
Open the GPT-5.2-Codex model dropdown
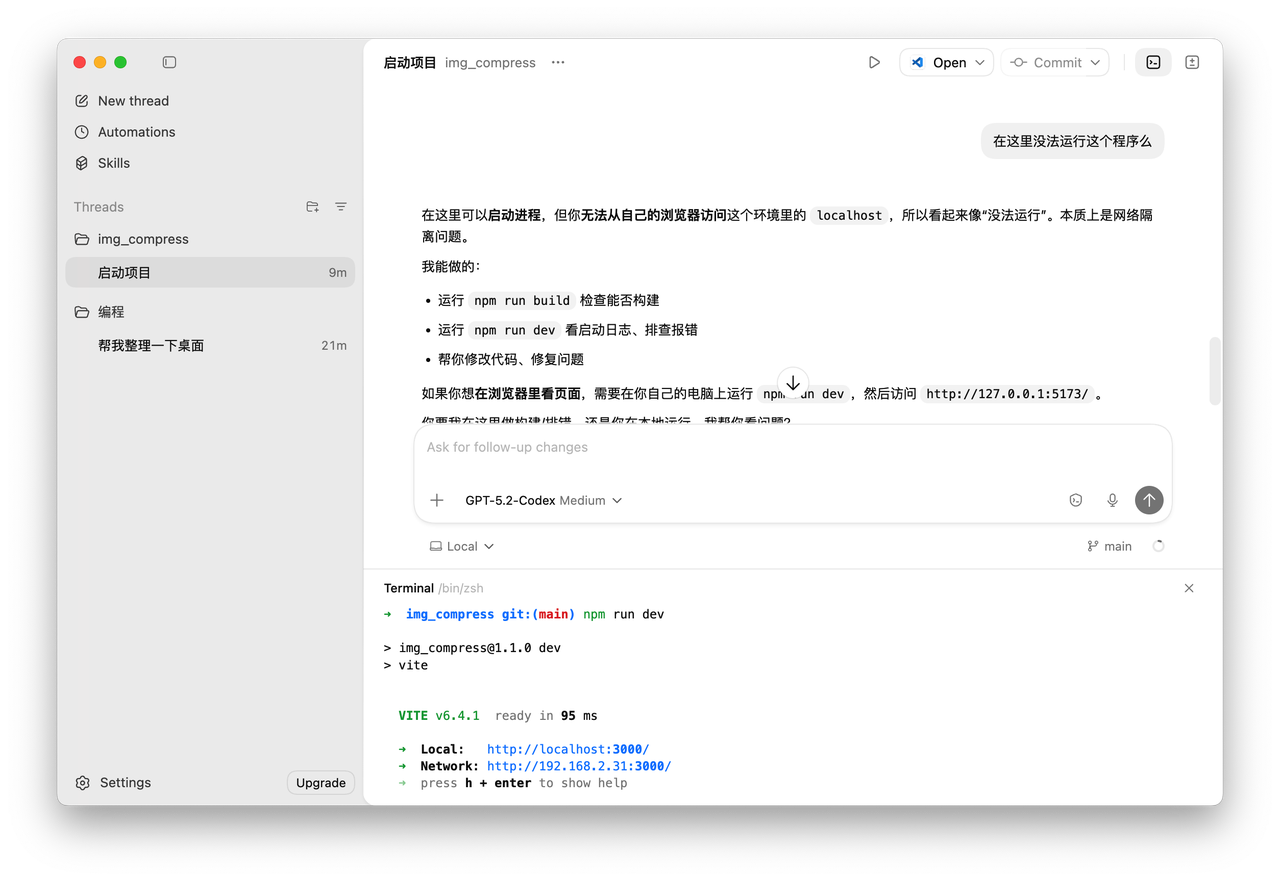coord(543,500)
